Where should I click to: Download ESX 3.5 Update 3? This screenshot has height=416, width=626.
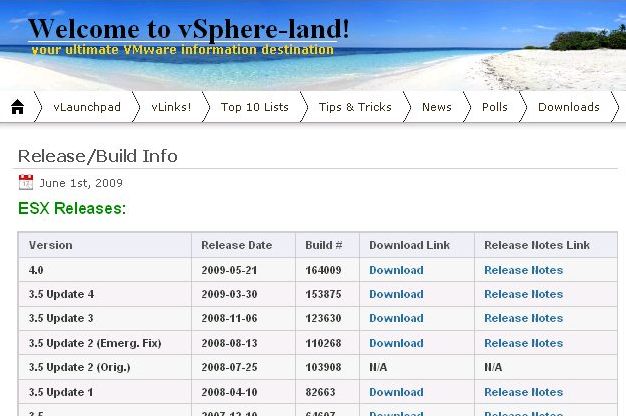[396, 318]
